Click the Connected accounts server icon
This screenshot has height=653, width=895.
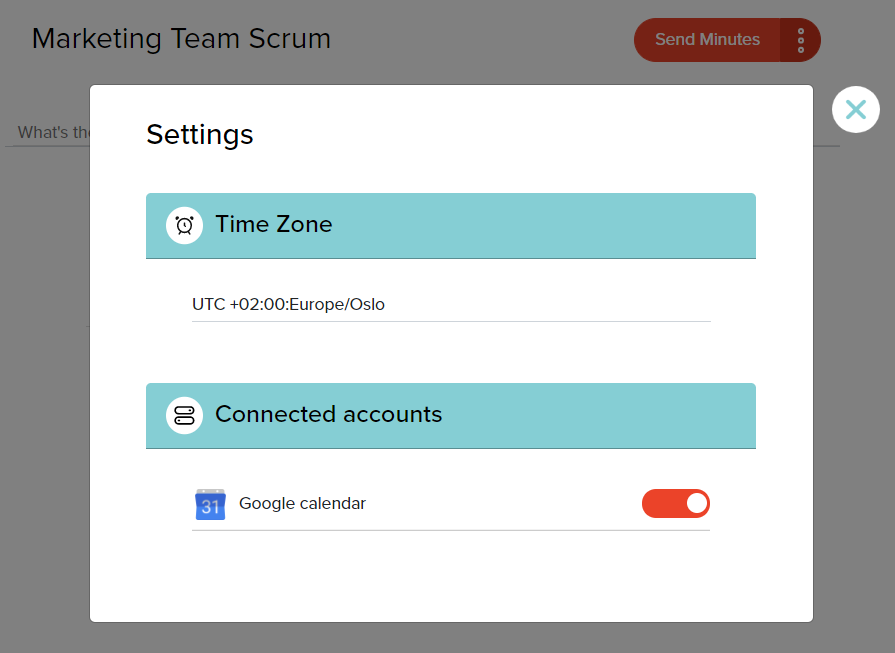pos(184,416)
